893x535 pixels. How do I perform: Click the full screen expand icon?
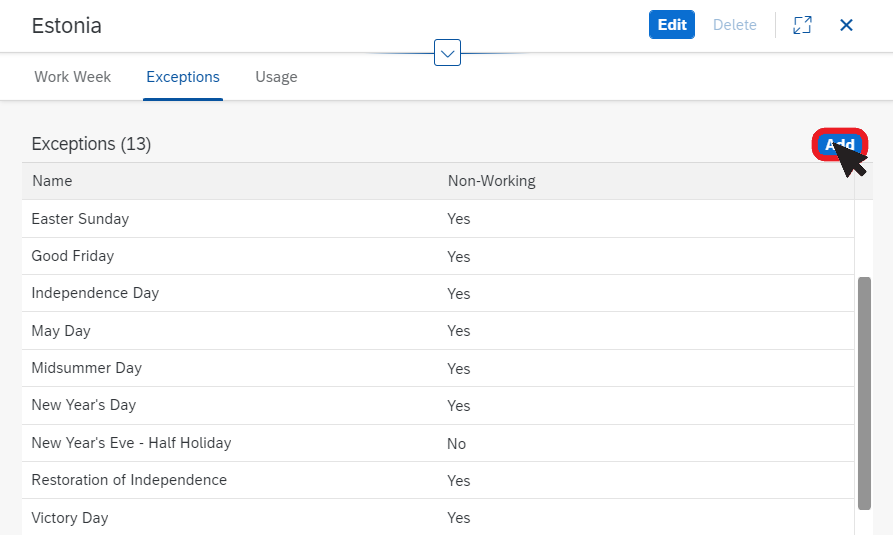pyautogui.click(x=802, y=25)
